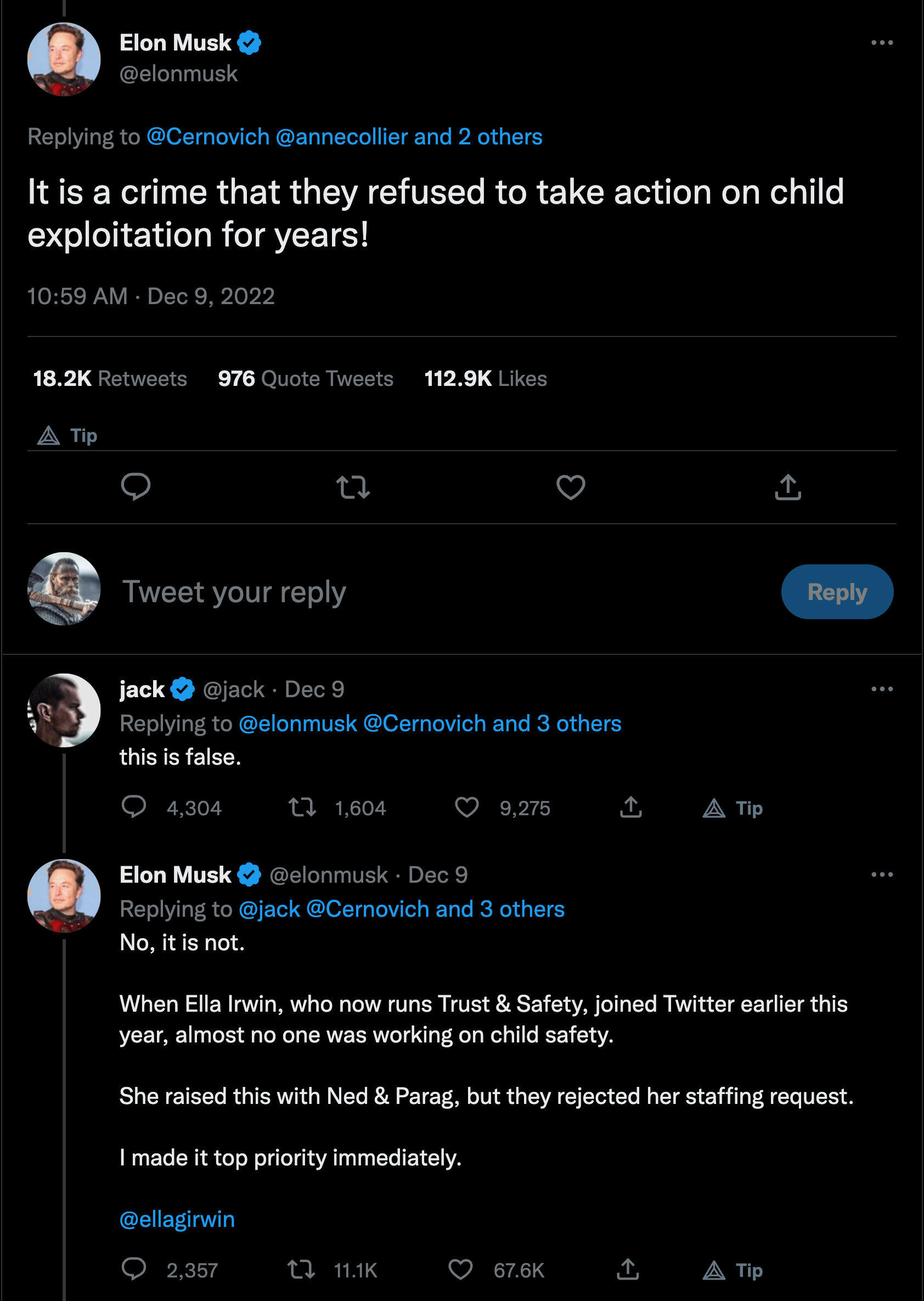
Task: Open the more options menu on the main tweet
Action: click(881, 43)
